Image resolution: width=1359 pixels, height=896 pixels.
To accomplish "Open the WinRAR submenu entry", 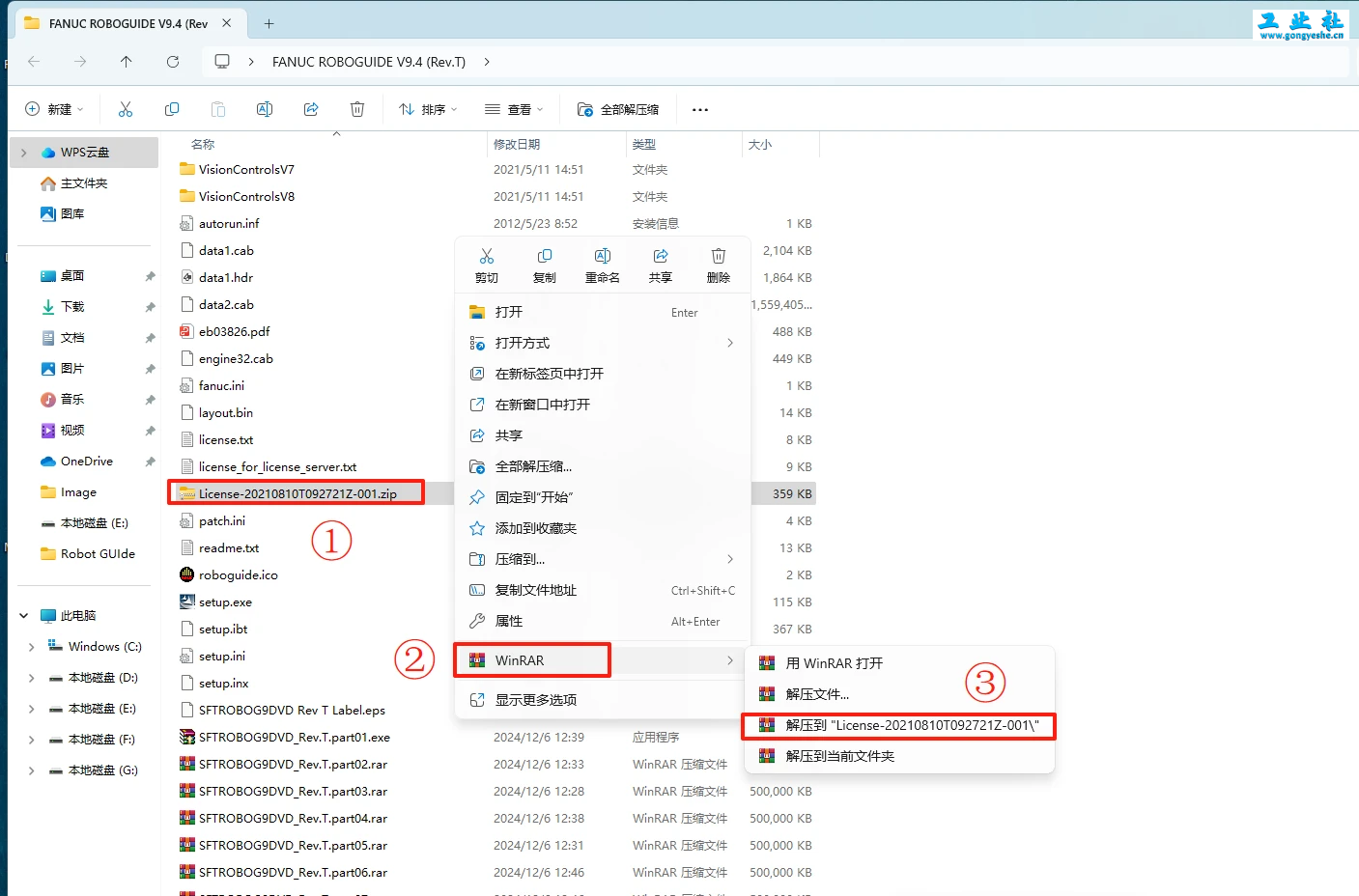I will pos(602,660).
